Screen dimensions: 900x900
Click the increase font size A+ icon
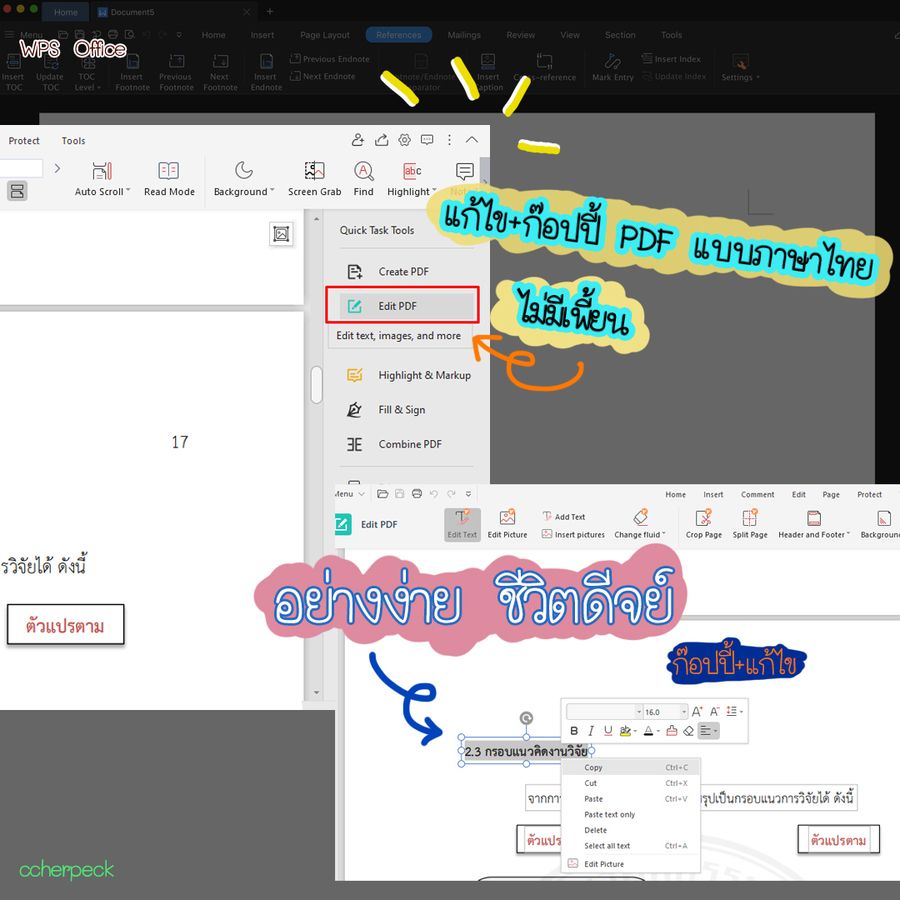(697, 712)
